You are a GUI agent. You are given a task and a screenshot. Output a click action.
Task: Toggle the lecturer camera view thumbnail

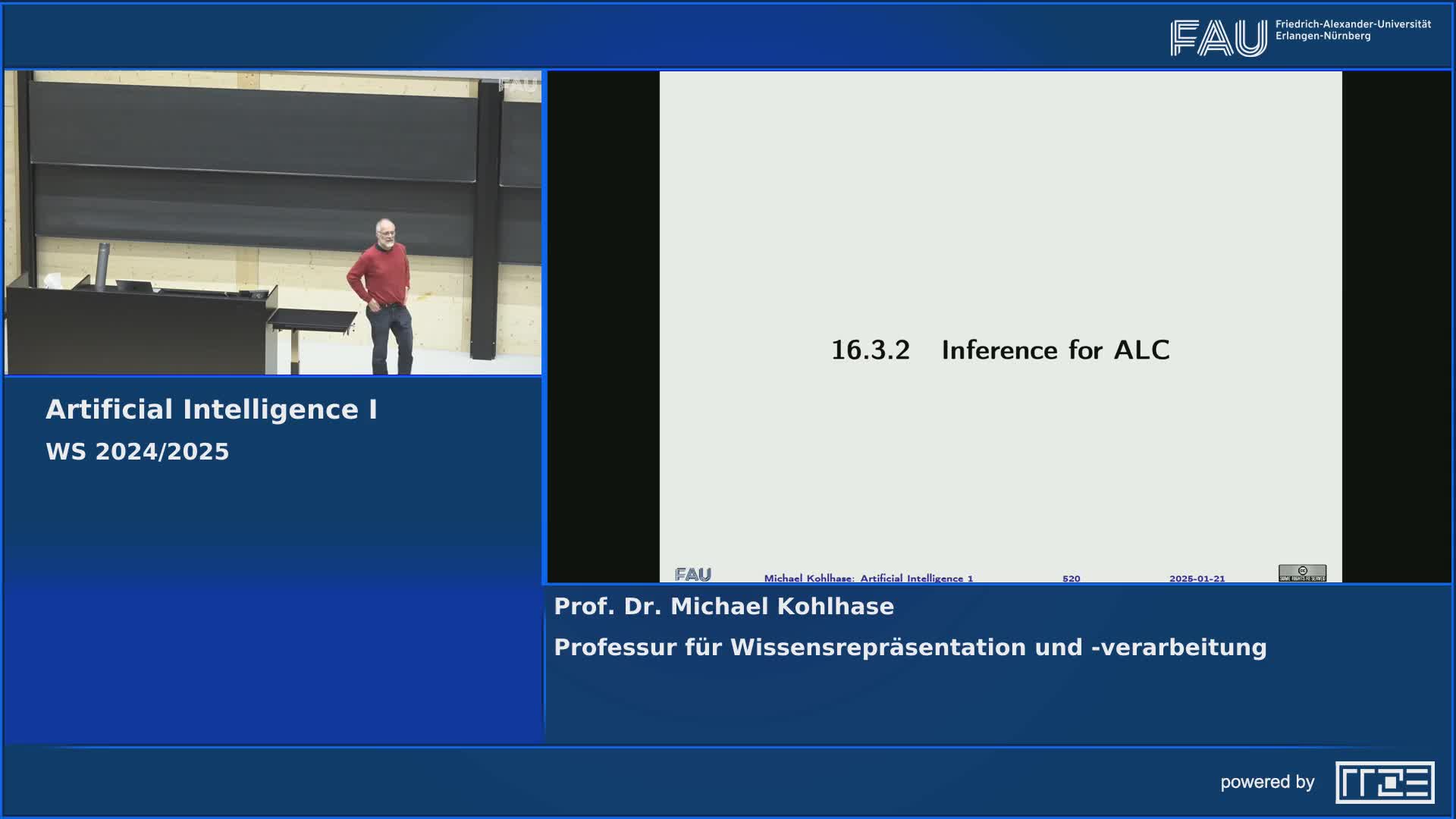pyautogui.click(x=273, y=221)
